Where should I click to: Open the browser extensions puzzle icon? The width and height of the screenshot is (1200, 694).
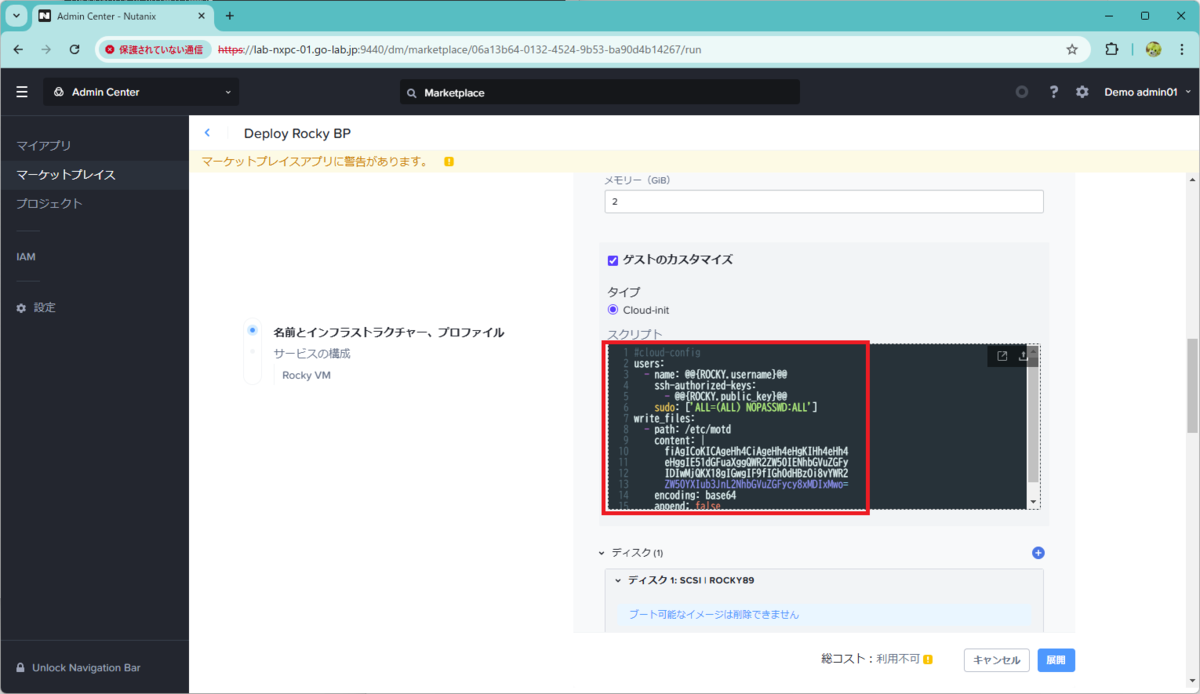pos(1111,49)
